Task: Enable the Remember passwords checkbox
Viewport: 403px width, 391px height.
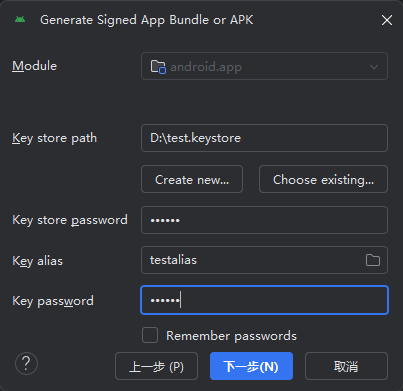Action: (150, 335)
